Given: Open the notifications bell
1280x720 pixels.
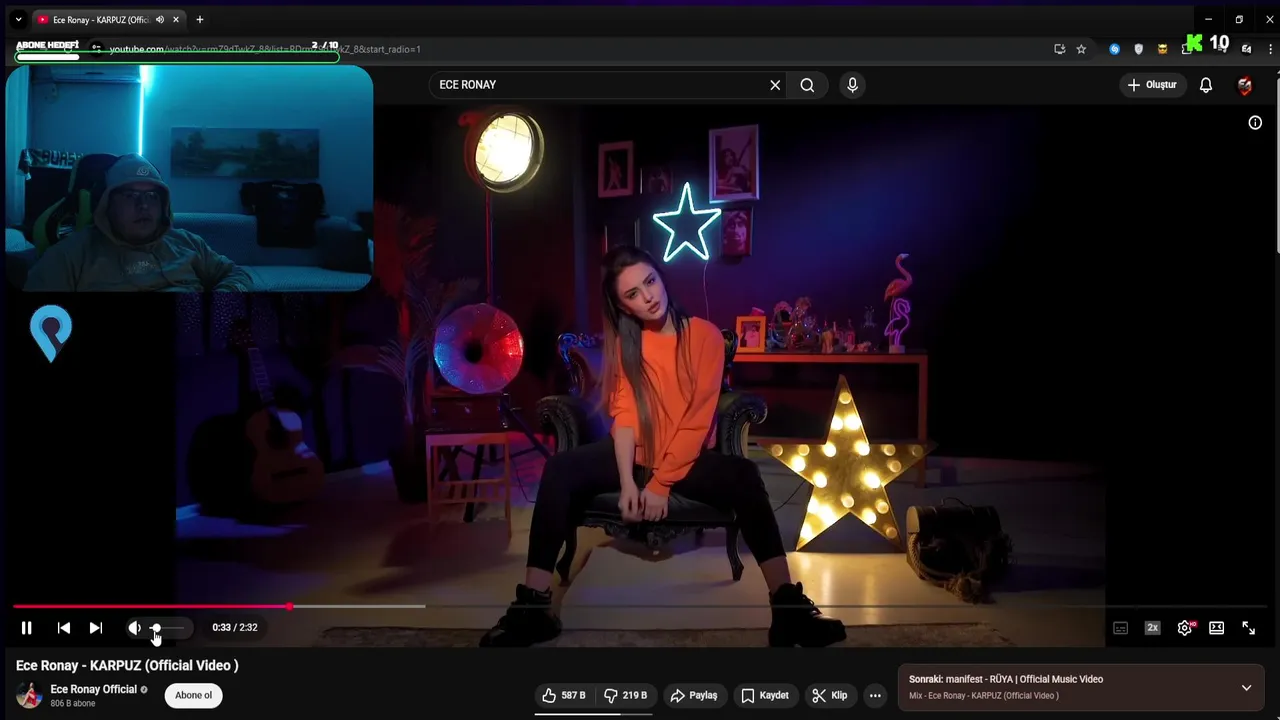Looking at the screenshot, I should pyautogui.click(x=1206, y=85).
